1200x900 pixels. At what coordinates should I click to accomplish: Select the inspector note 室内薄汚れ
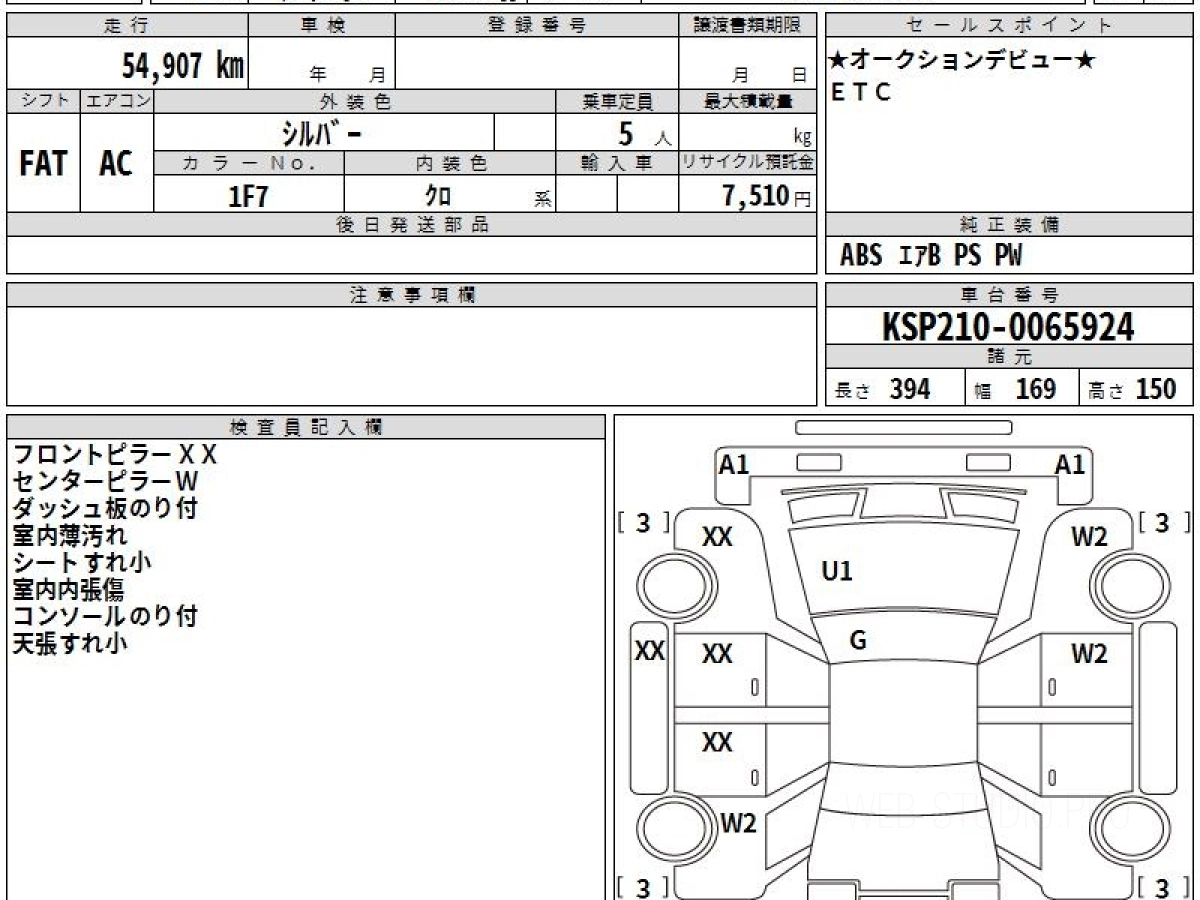click(x=69, y=536)
